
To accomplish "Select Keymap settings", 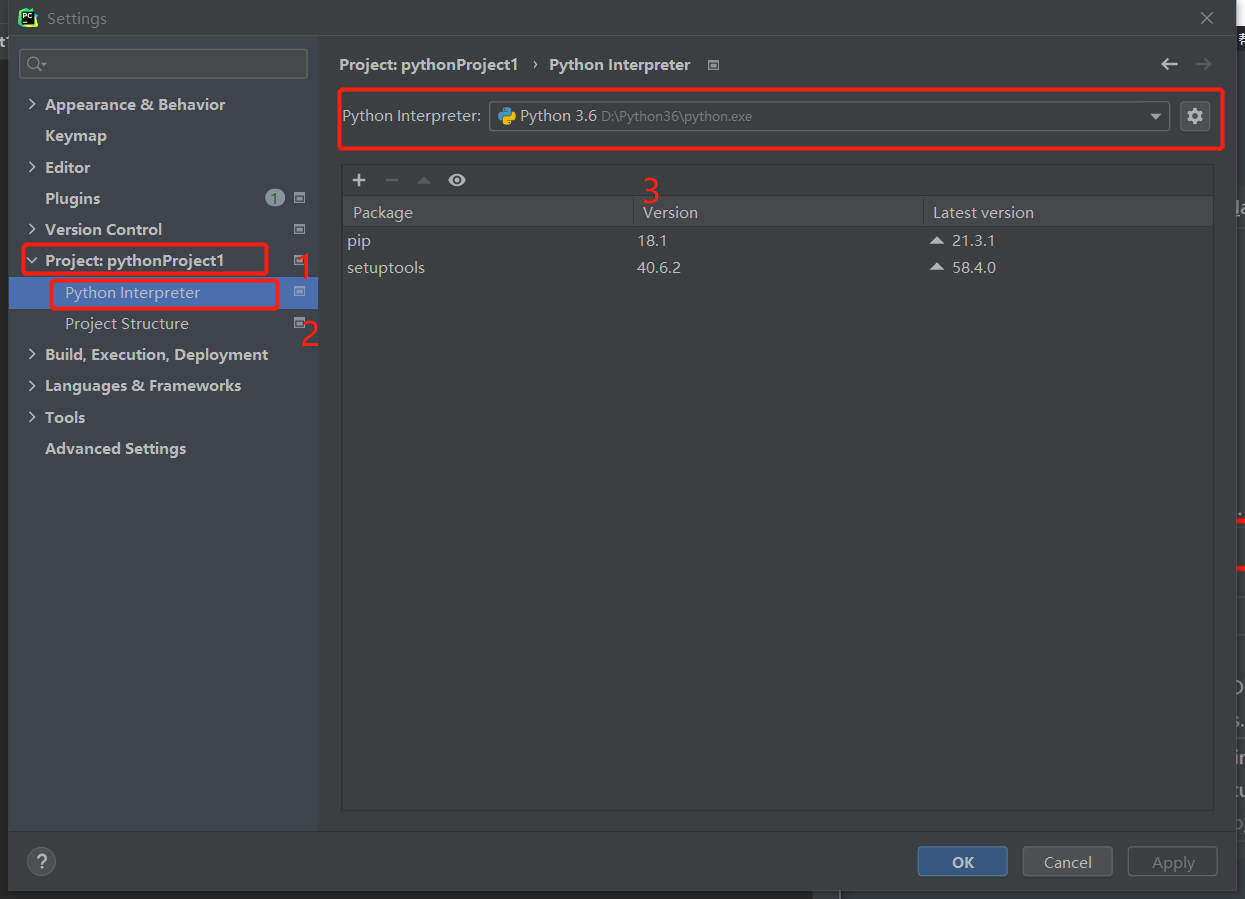I will coord(76,136).
